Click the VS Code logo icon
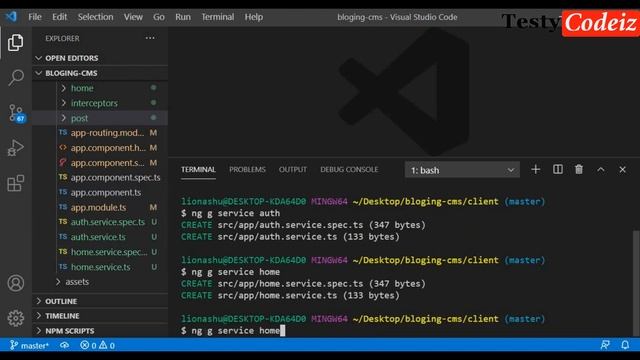The height and width of the screenshot is (360, 640). point(11,17)
